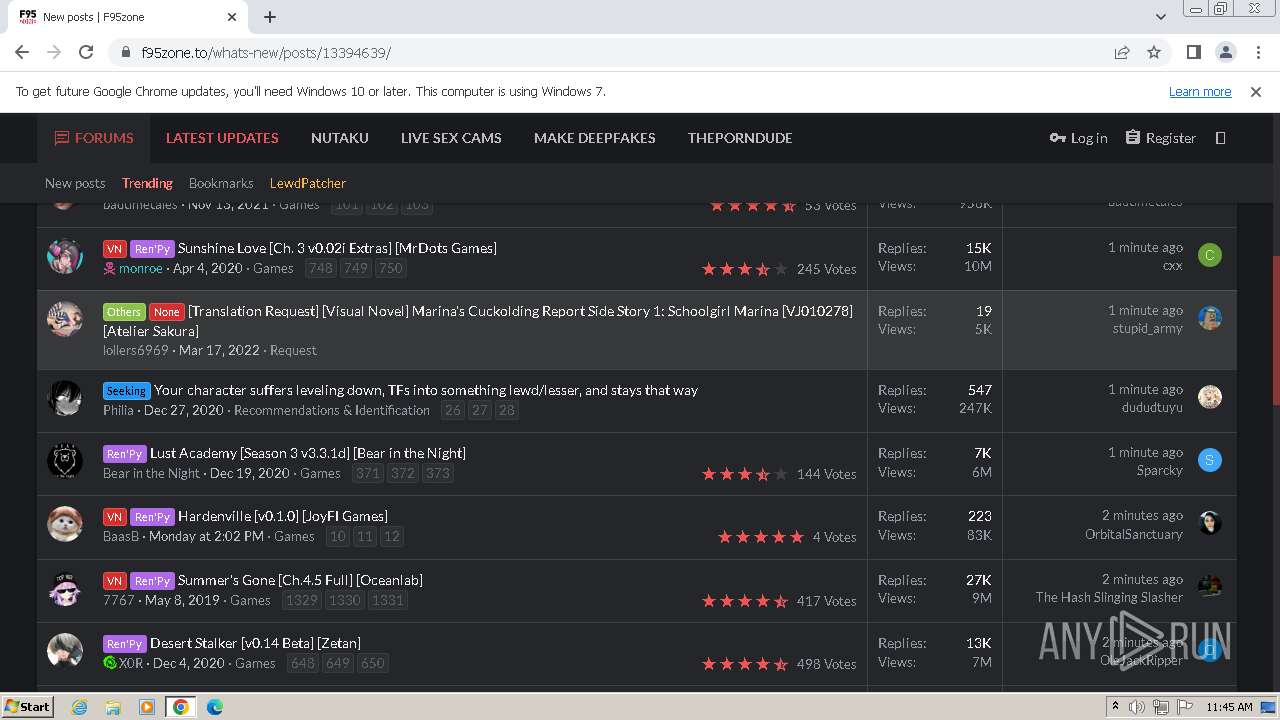Open LewdPatcher sub-navigation link

tap(308, 183)
